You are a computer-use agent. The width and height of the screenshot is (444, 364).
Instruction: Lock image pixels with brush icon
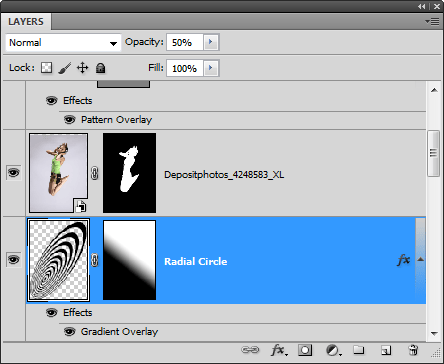point(64,68)
